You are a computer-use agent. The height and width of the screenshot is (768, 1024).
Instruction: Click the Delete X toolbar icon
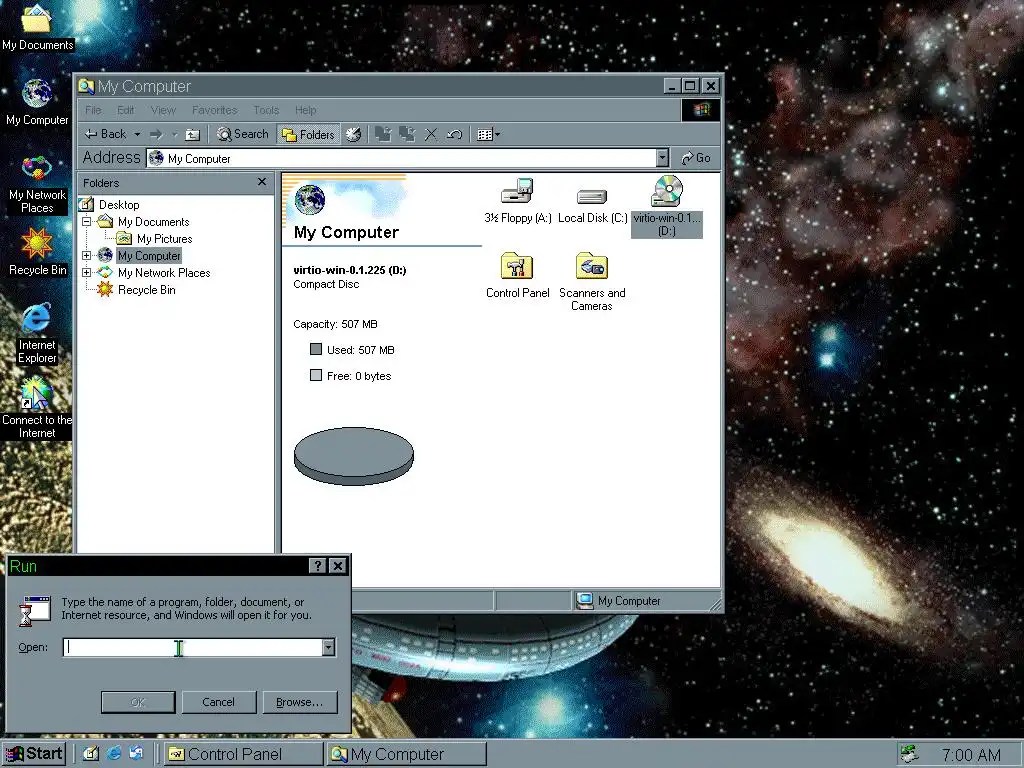pyautogui.click(x=431, y=135)
